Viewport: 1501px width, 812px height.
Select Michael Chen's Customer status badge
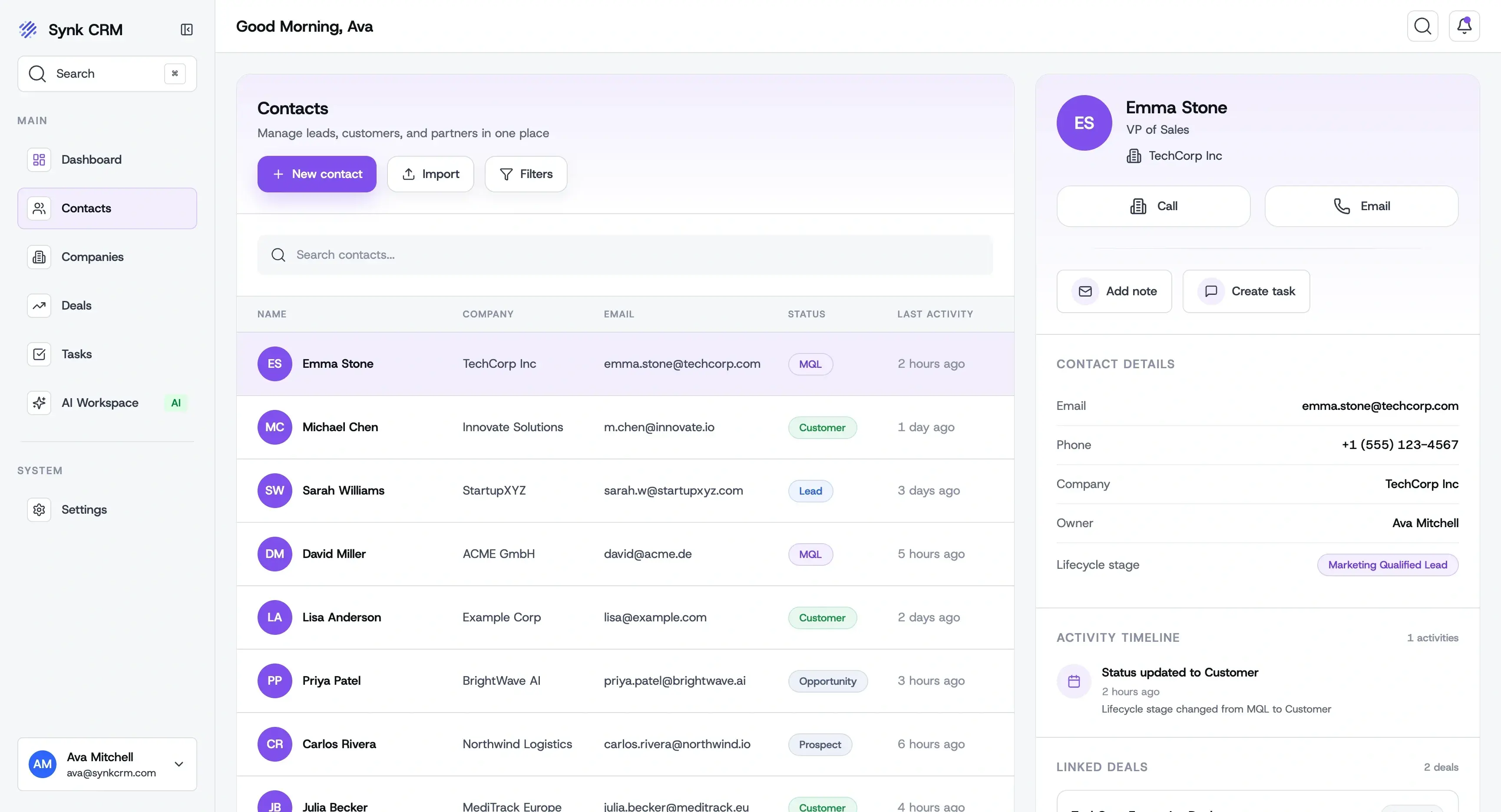[x=822, y=427]
